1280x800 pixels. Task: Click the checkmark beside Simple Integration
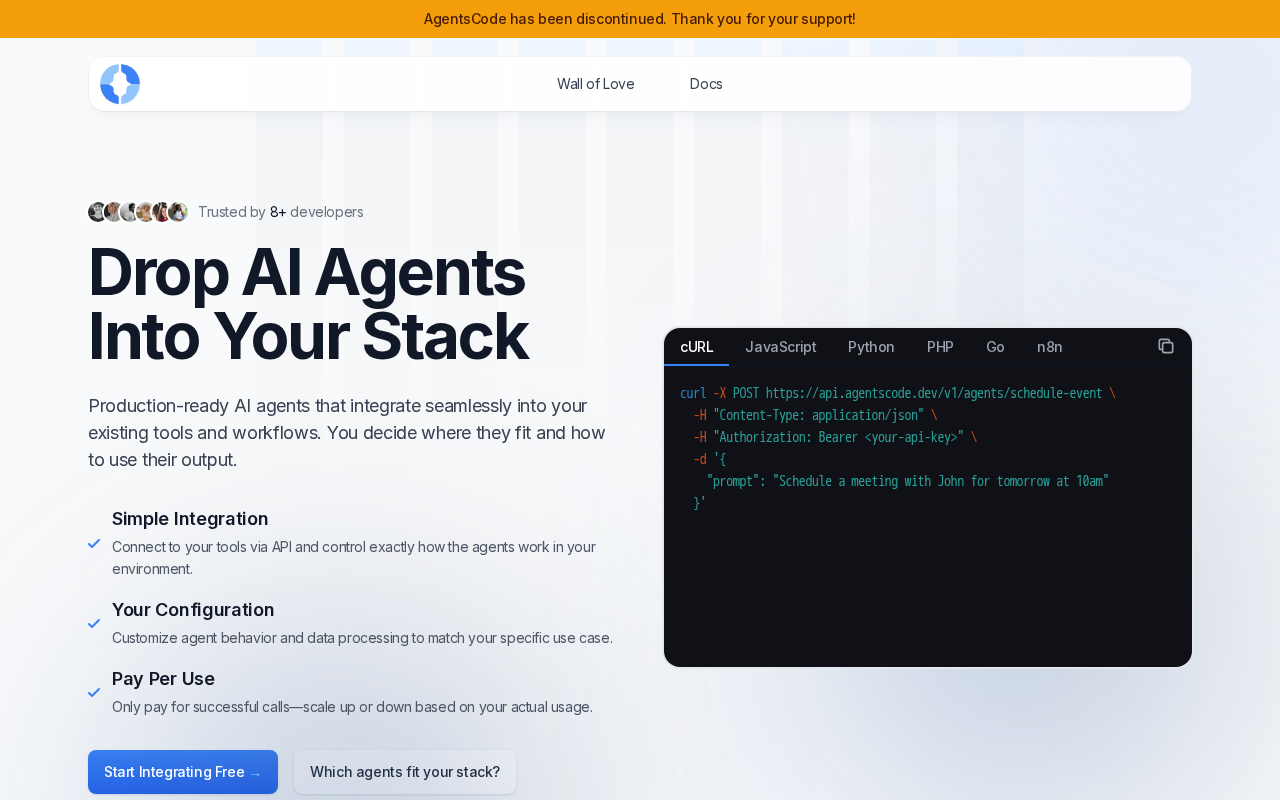coord(94,543)
